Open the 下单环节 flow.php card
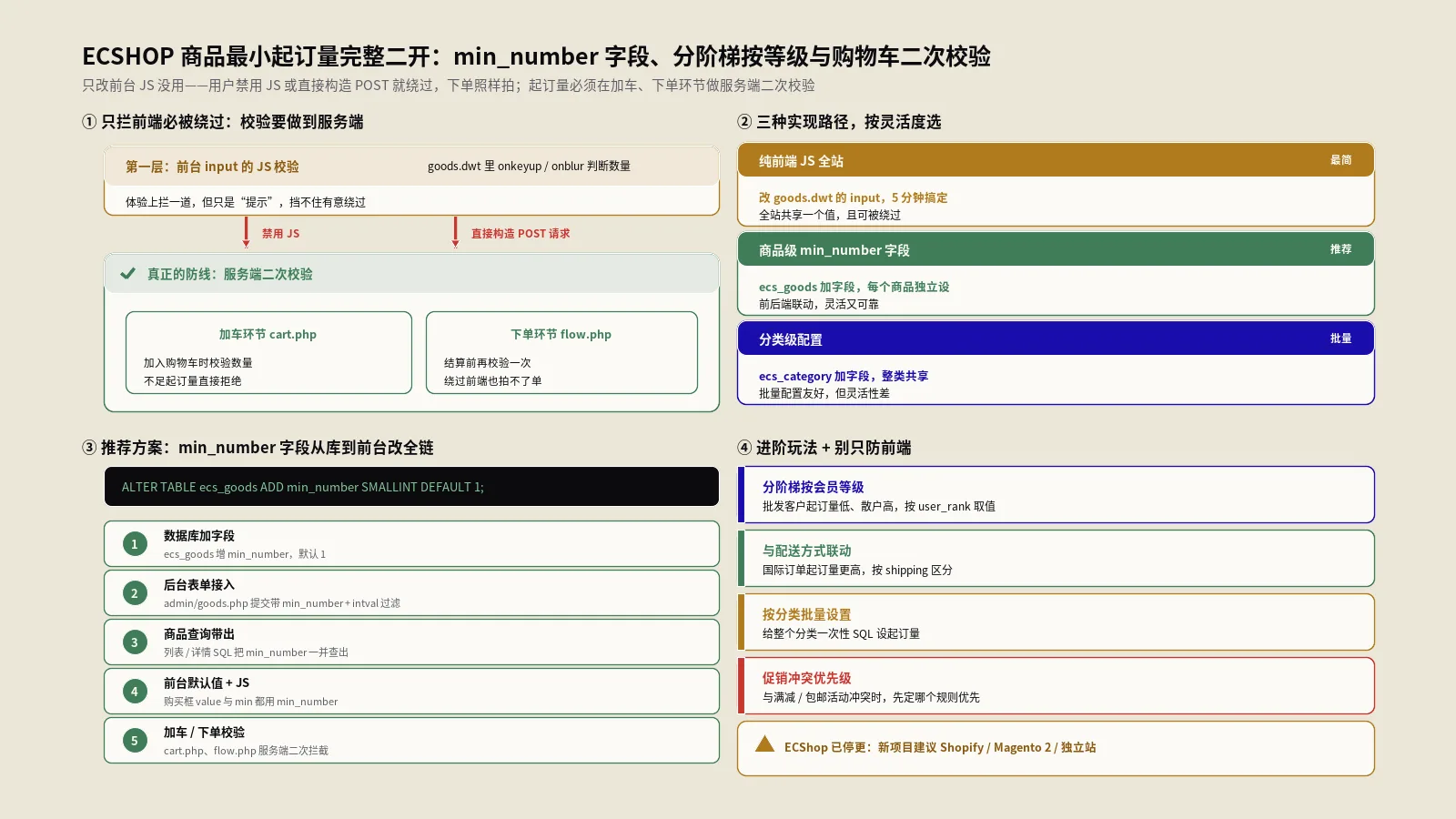 point(561,353)
